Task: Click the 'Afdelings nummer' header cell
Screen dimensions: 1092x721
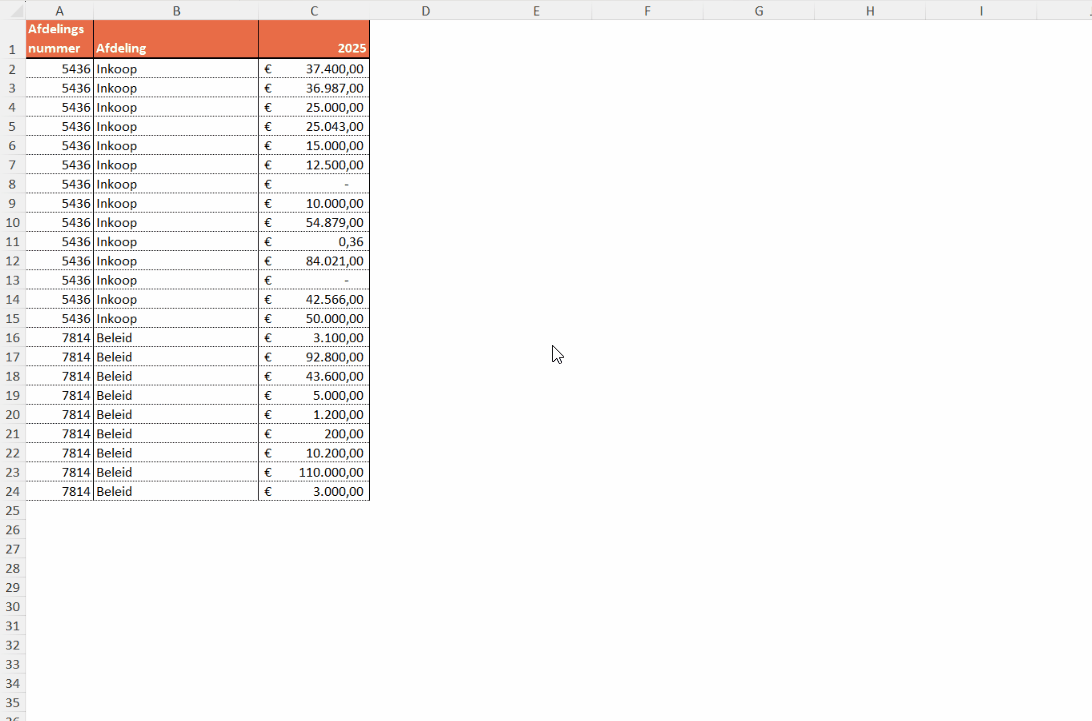Action: pos(60,39)
